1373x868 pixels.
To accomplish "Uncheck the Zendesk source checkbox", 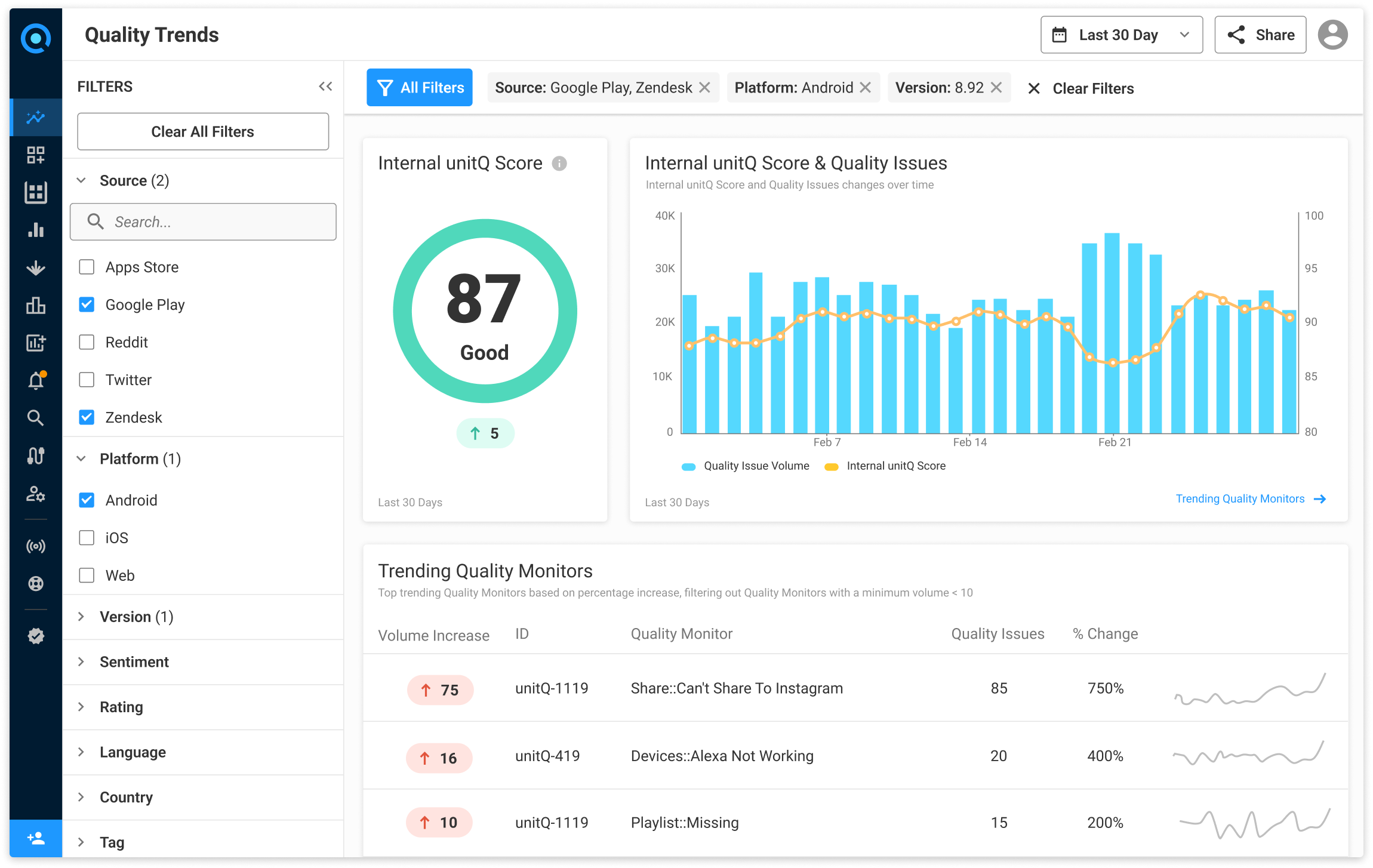I will coord(87,417).
